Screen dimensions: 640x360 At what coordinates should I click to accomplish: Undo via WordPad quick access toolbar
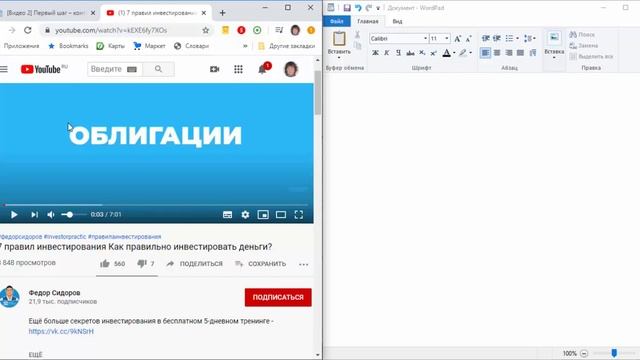(358, 8)
